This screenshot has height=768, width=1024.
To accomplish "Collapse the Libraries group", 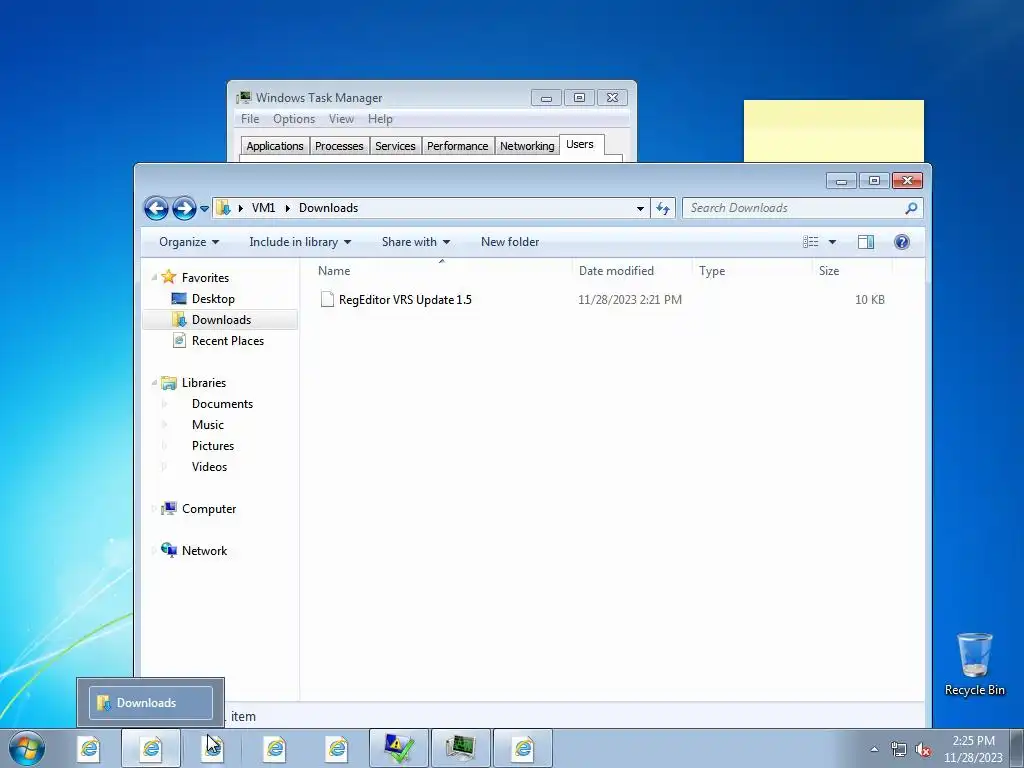I will tap(154, 383).
